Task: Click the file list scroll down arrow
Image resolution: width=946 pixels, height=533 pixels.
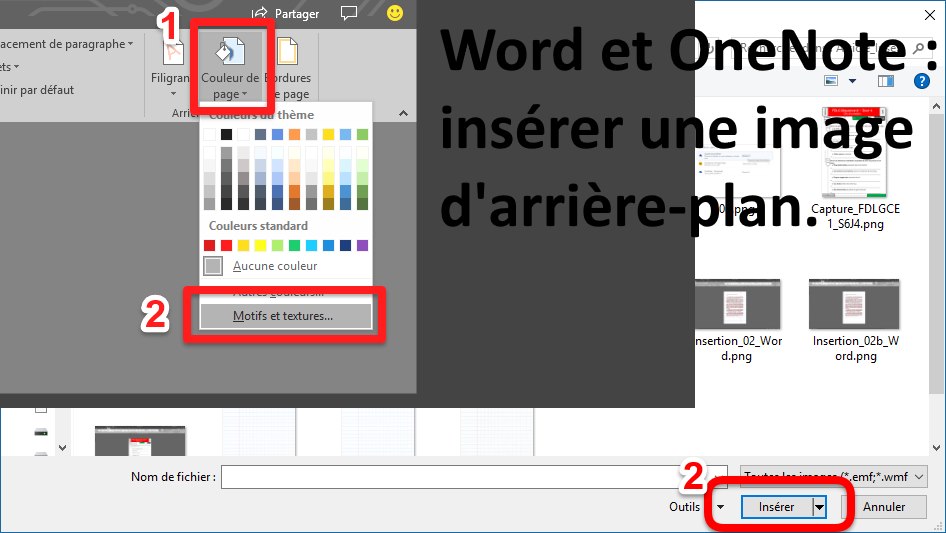Action: tap(936, 448)
